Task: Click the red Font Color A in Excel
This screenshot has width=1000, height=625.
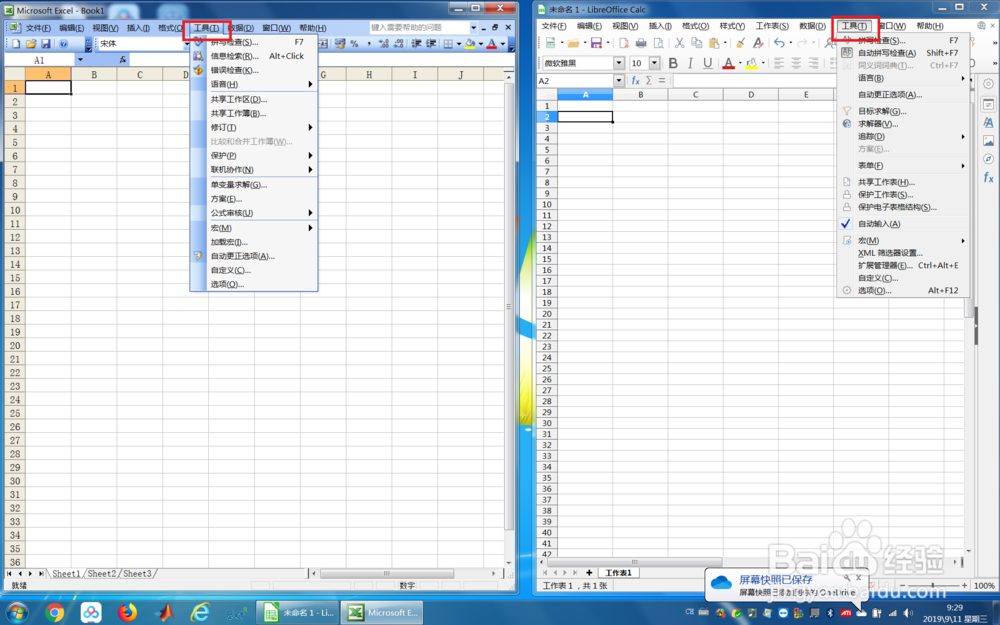Action: click(492, 43)
